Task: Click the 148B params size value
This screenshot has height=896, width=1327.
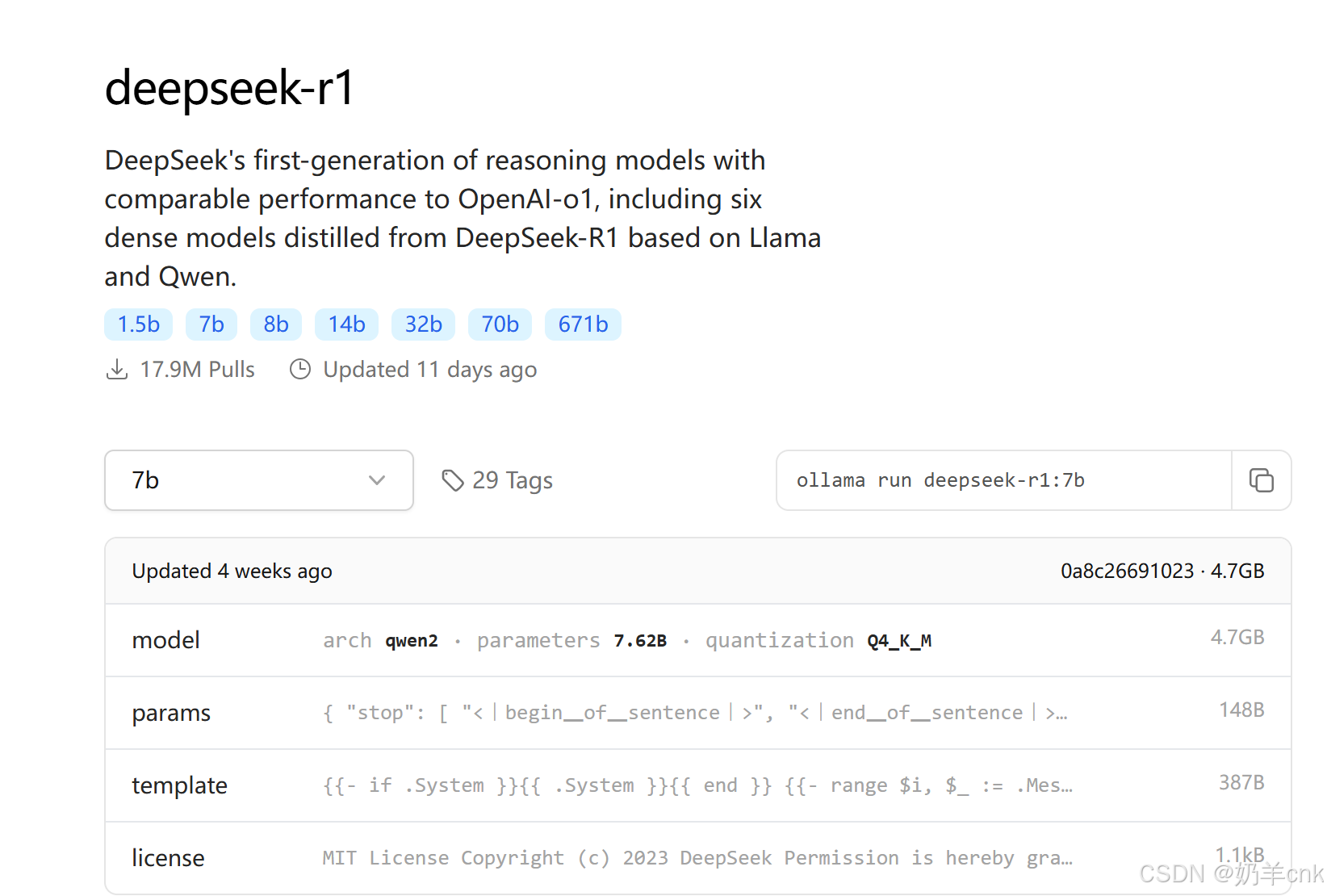Action: tap(1241, 710)
